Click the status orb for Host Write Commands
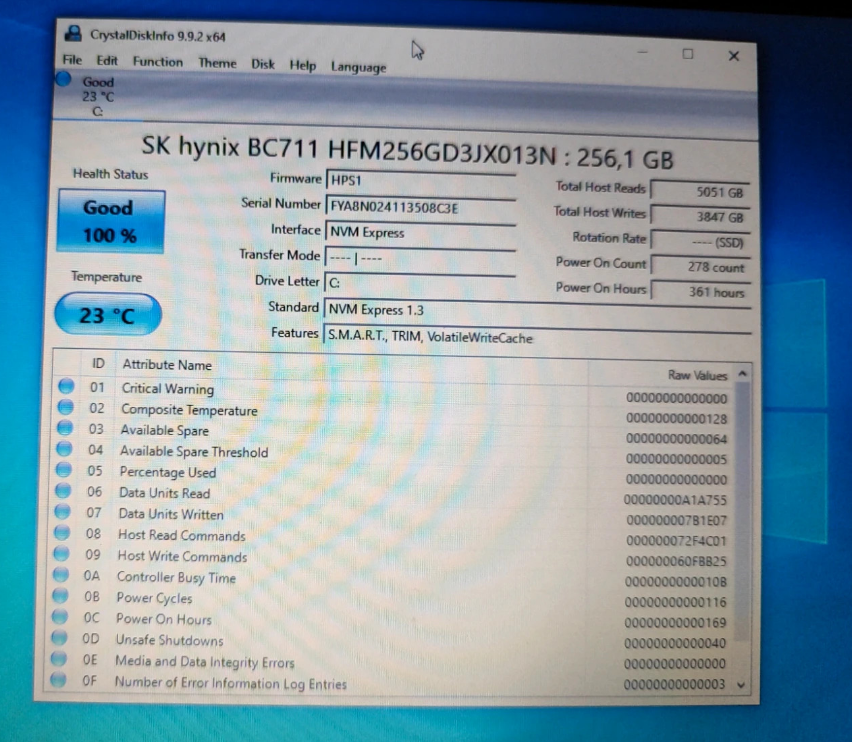The image size is (852, 742). pyautogui.click(x=61, y=554)
